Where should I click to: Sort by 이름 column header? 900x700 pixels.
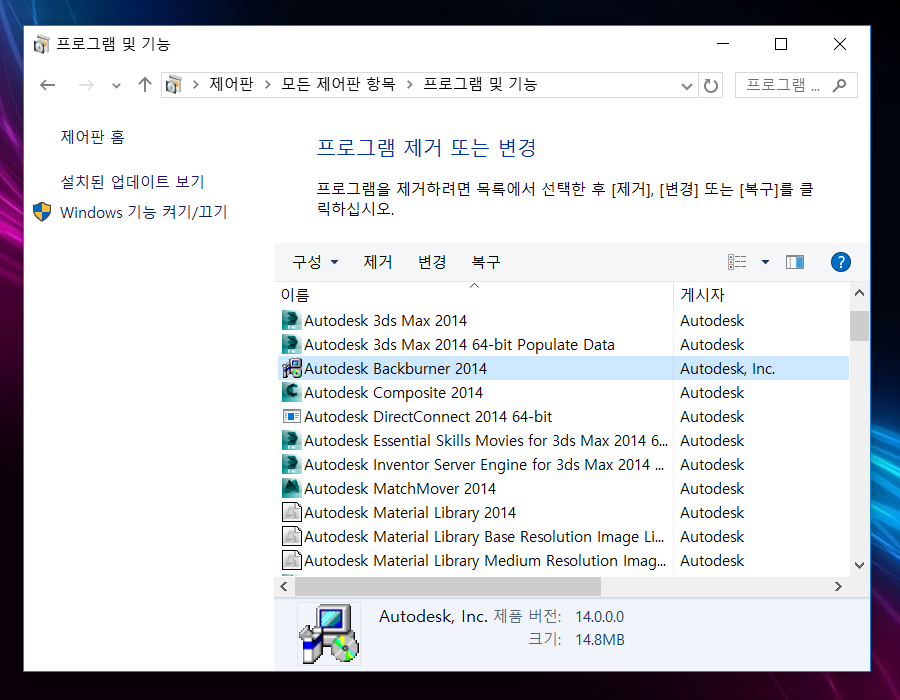(x=474, y=294)
